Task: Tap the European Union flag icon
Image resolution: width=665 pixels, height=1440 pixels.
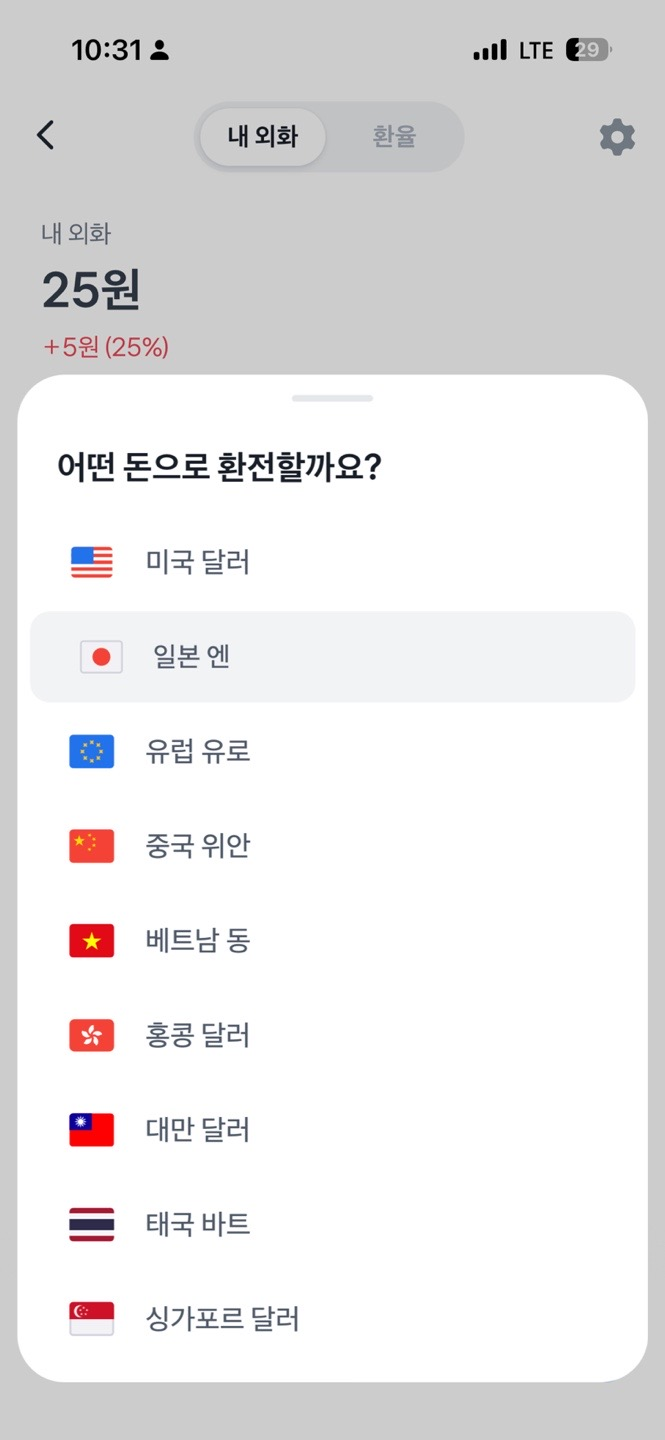Action: pyautogui.click(x=92, y=751)
